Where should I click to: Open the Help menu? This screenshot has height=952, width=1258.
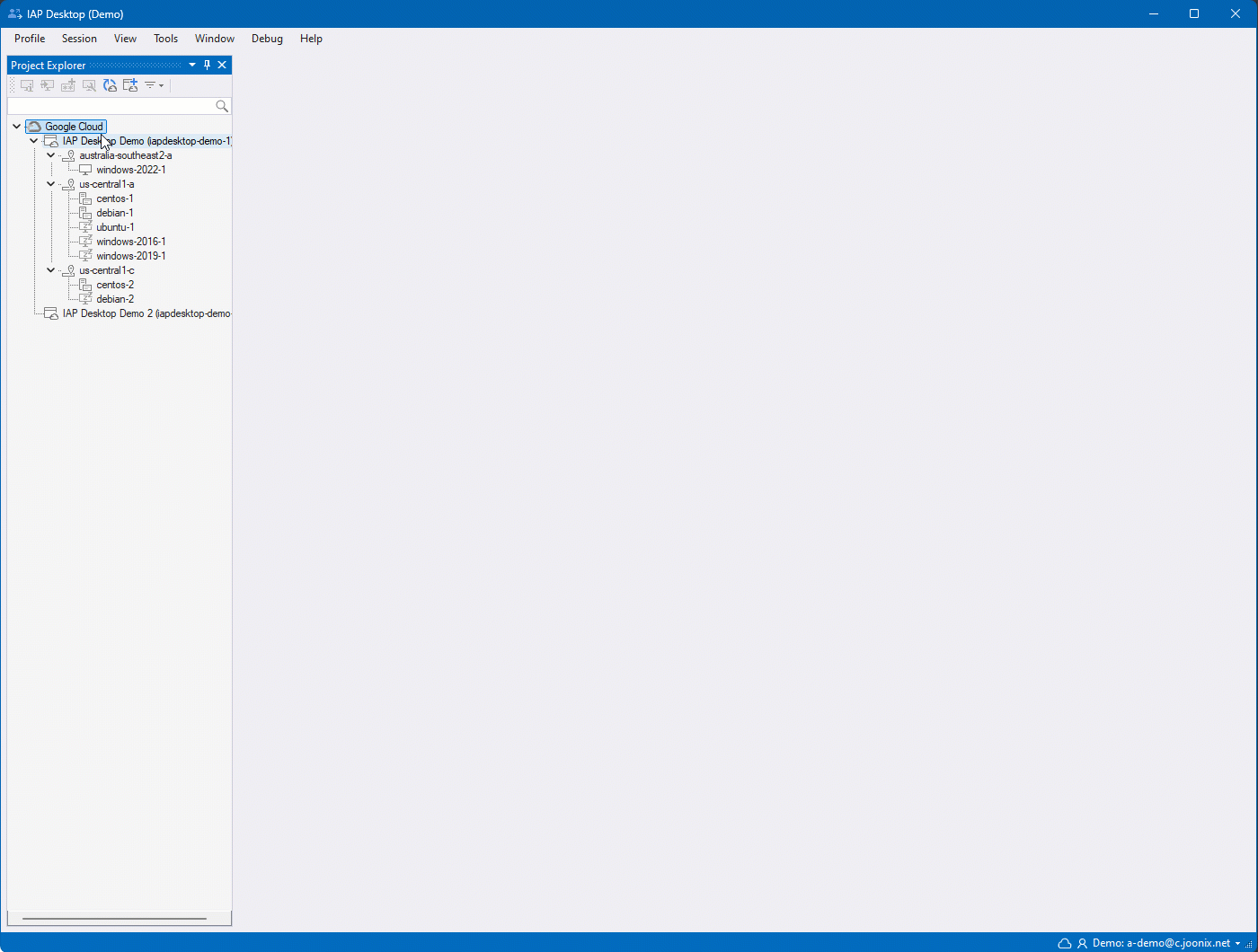pos(311,39)
